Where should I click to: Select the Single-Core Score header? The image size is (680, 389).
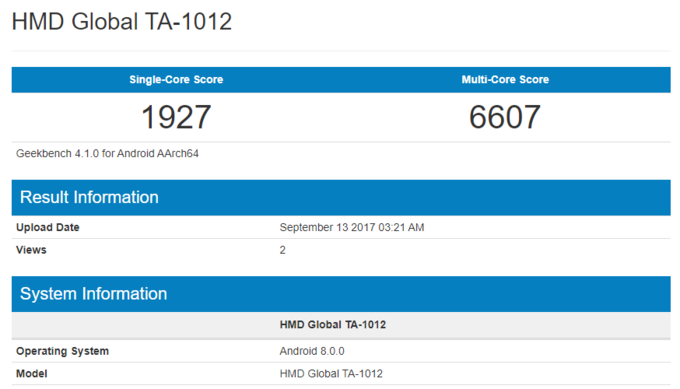pos(176,79)
